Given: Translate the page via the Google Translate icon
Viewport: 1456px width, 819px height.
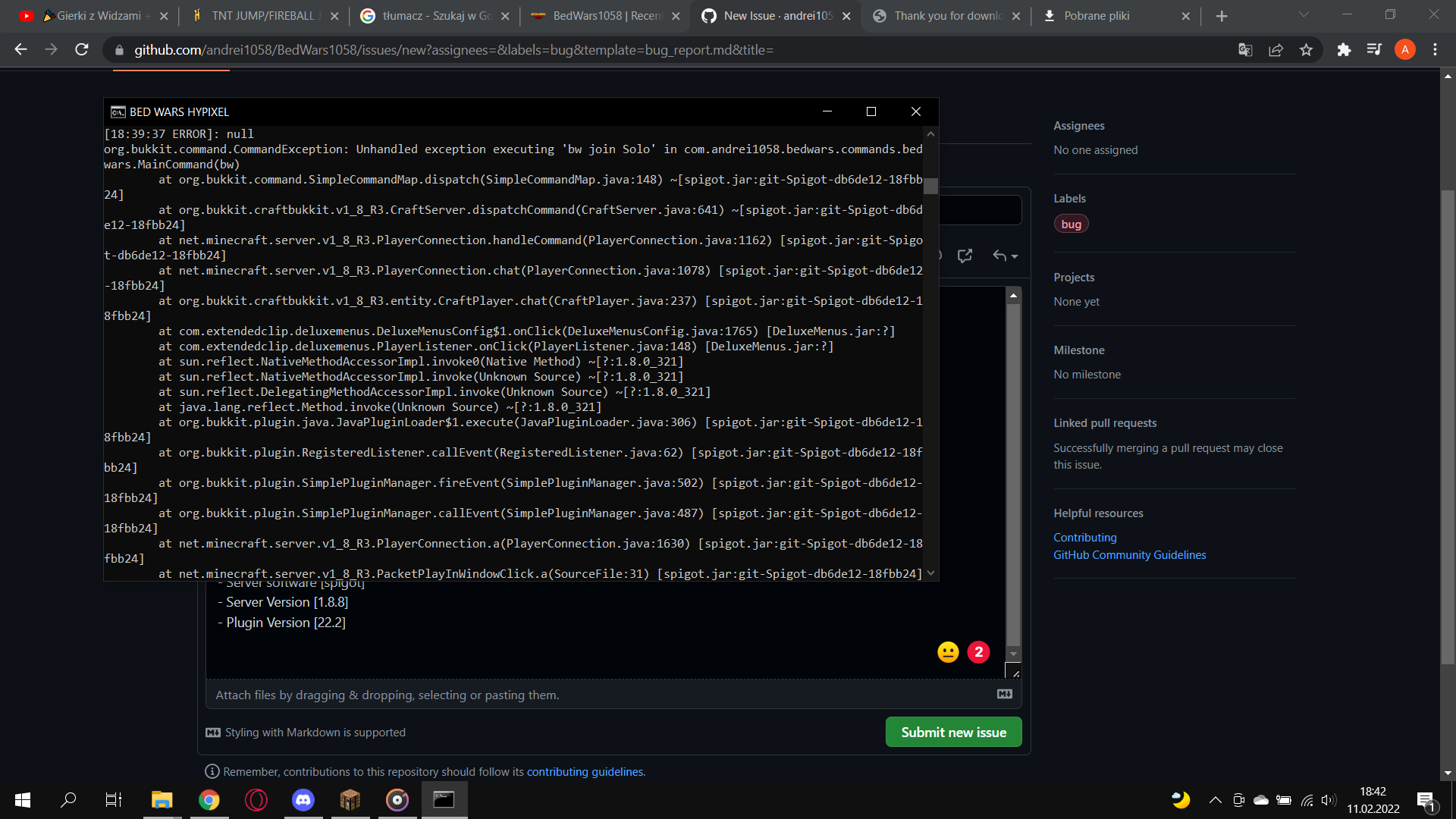Looking at the screenshot, I should tap(1244, 49).
